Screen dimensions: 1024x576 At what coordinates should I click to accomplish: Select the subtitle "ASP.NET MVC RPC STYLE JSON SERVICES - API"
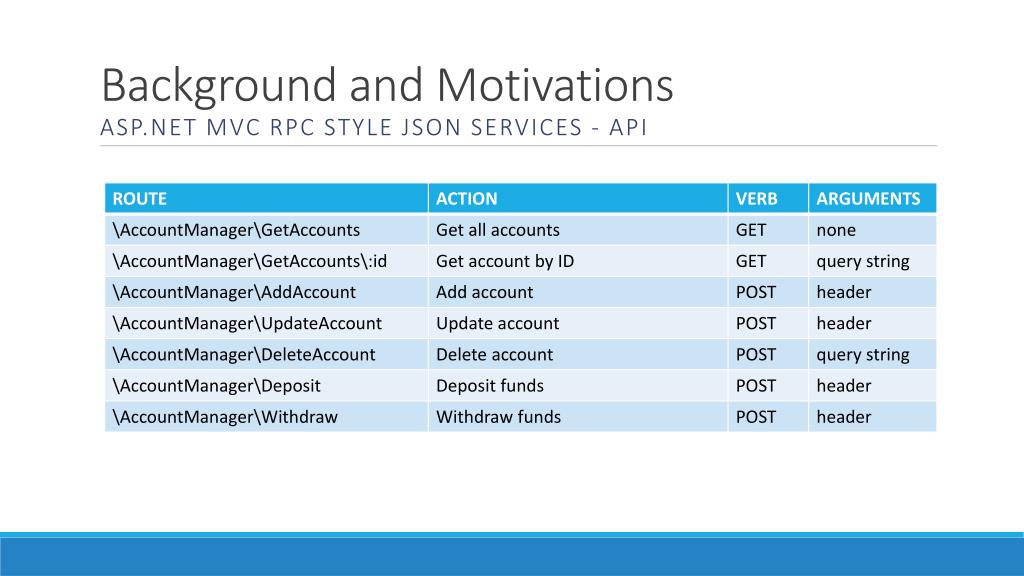click(x=374, y=127)
